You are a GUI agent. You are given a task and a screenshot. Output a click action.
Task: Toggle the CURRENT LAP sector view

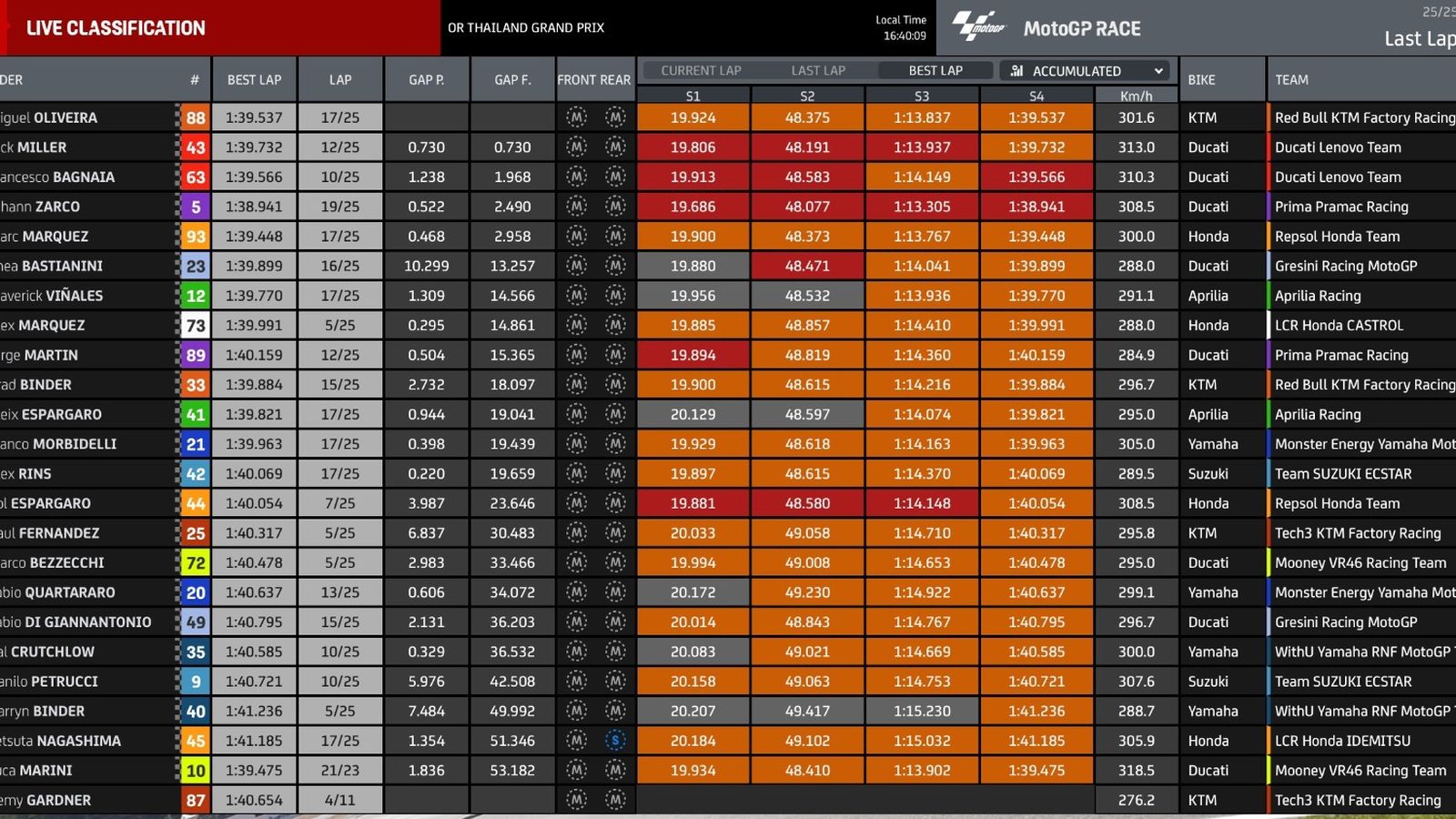tap(701, 71)
